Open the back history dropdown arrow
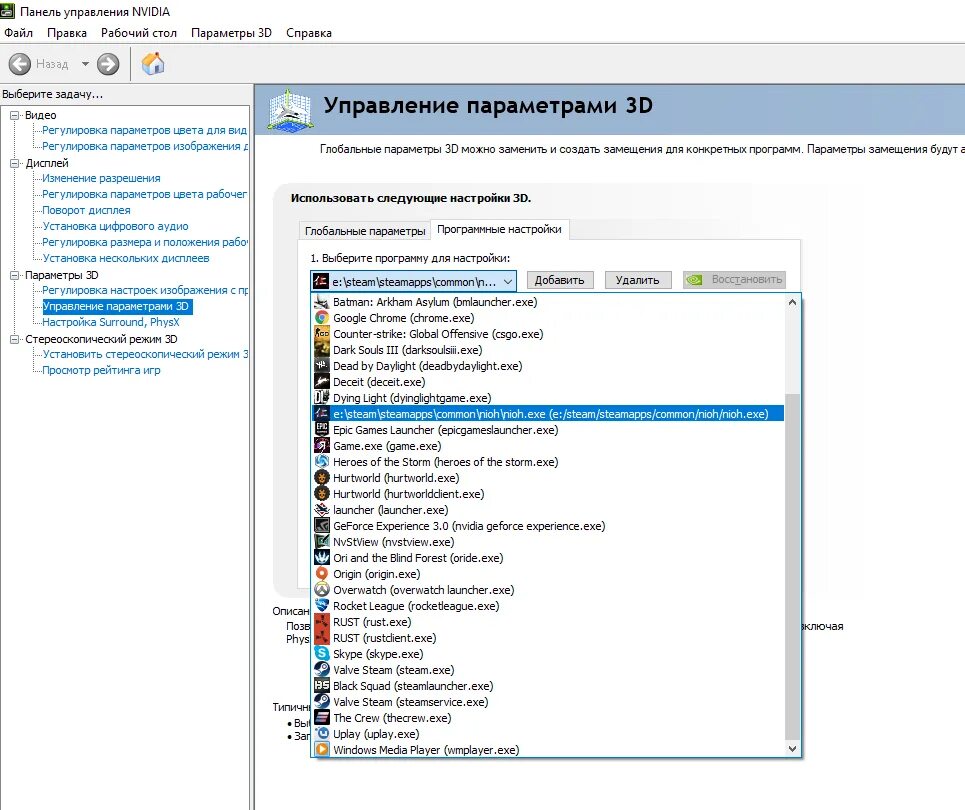This screenshot has width=965, height=810. 85,64
